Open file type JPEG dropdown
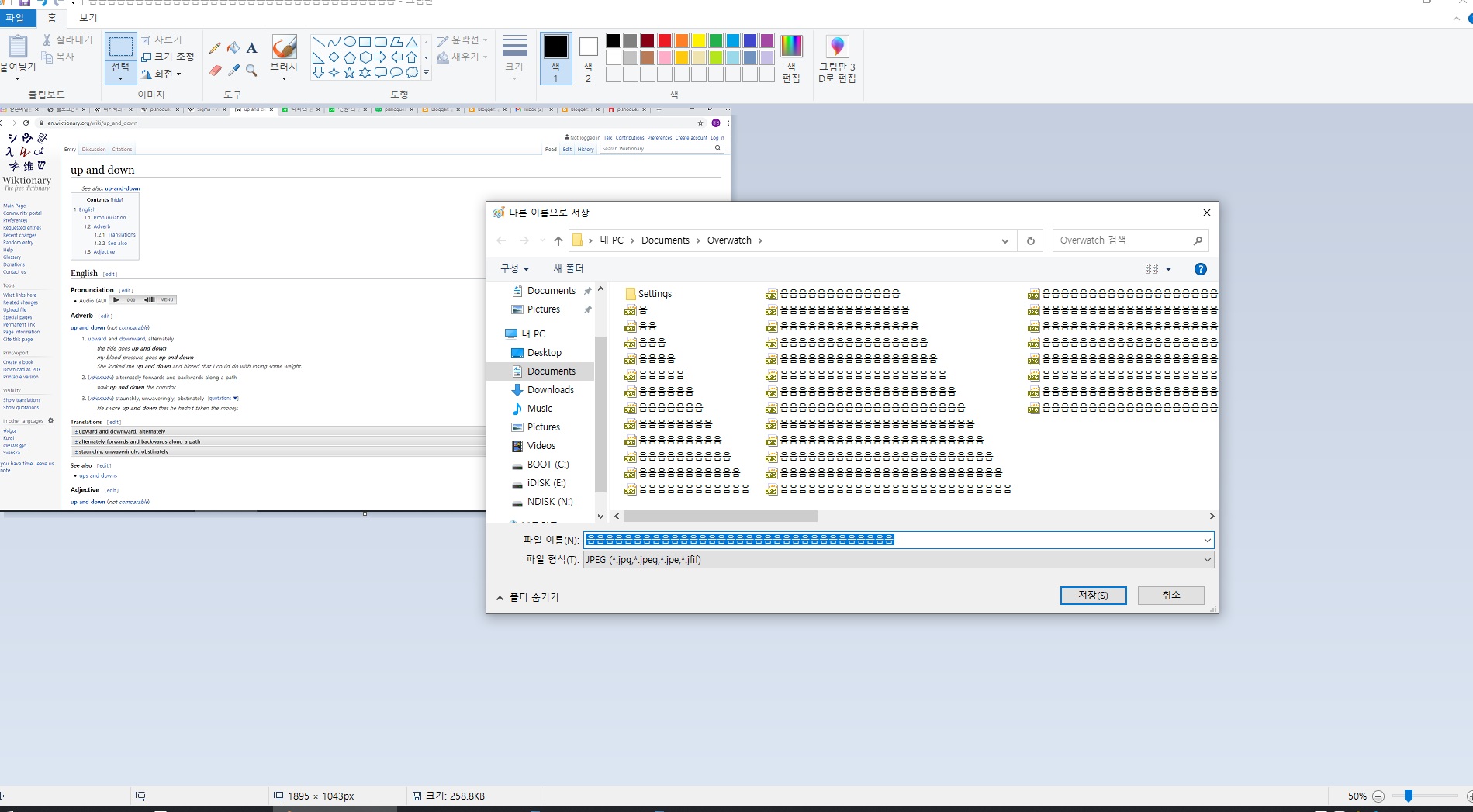The image size is (1473, 812). [x=1207, y=560]
